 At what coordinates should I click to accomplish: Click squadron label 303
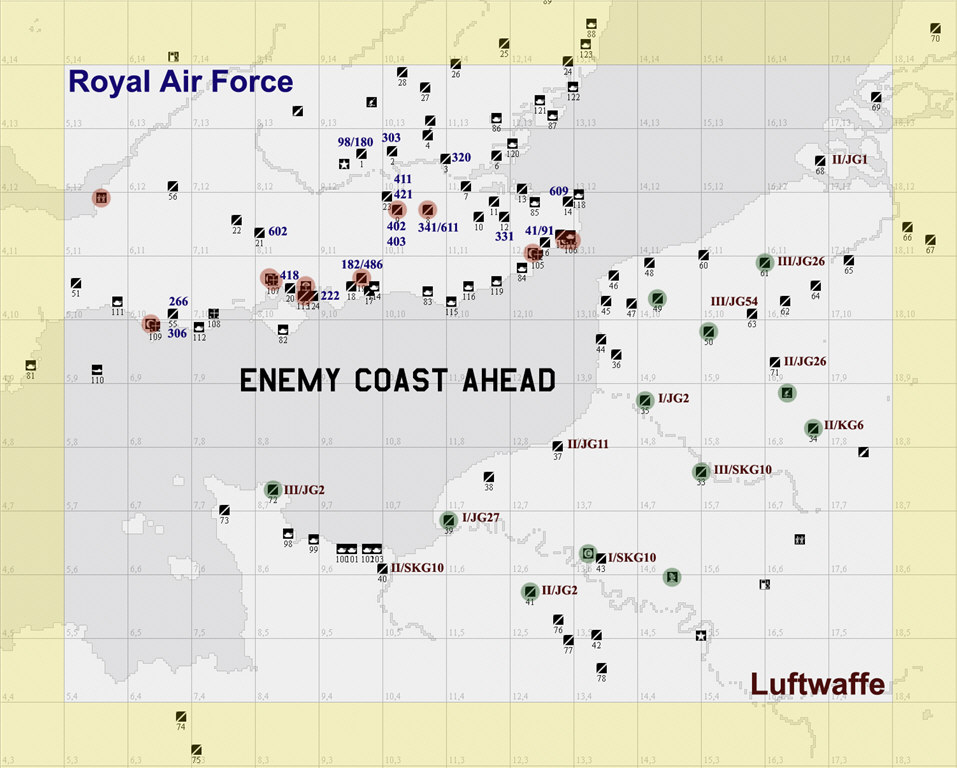[391, 138]
